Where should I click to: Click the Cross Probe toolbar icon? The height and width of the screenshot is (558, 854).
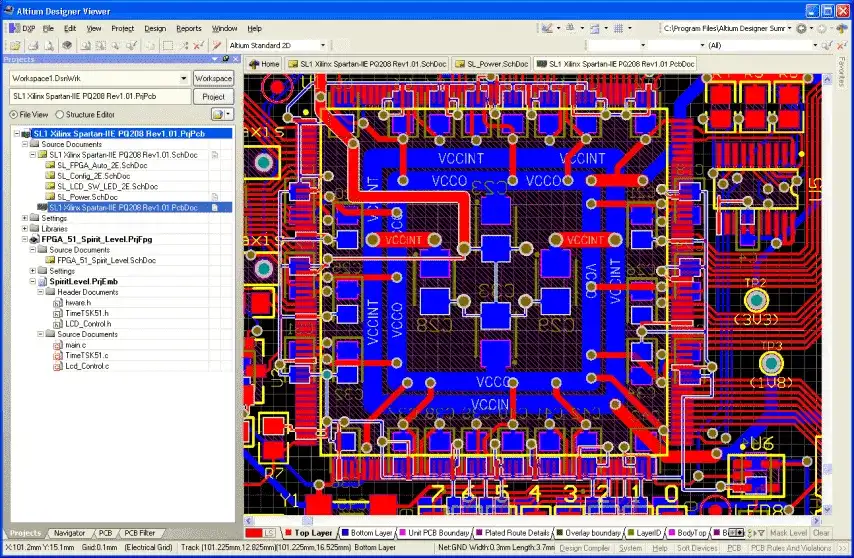click(217, 46)
